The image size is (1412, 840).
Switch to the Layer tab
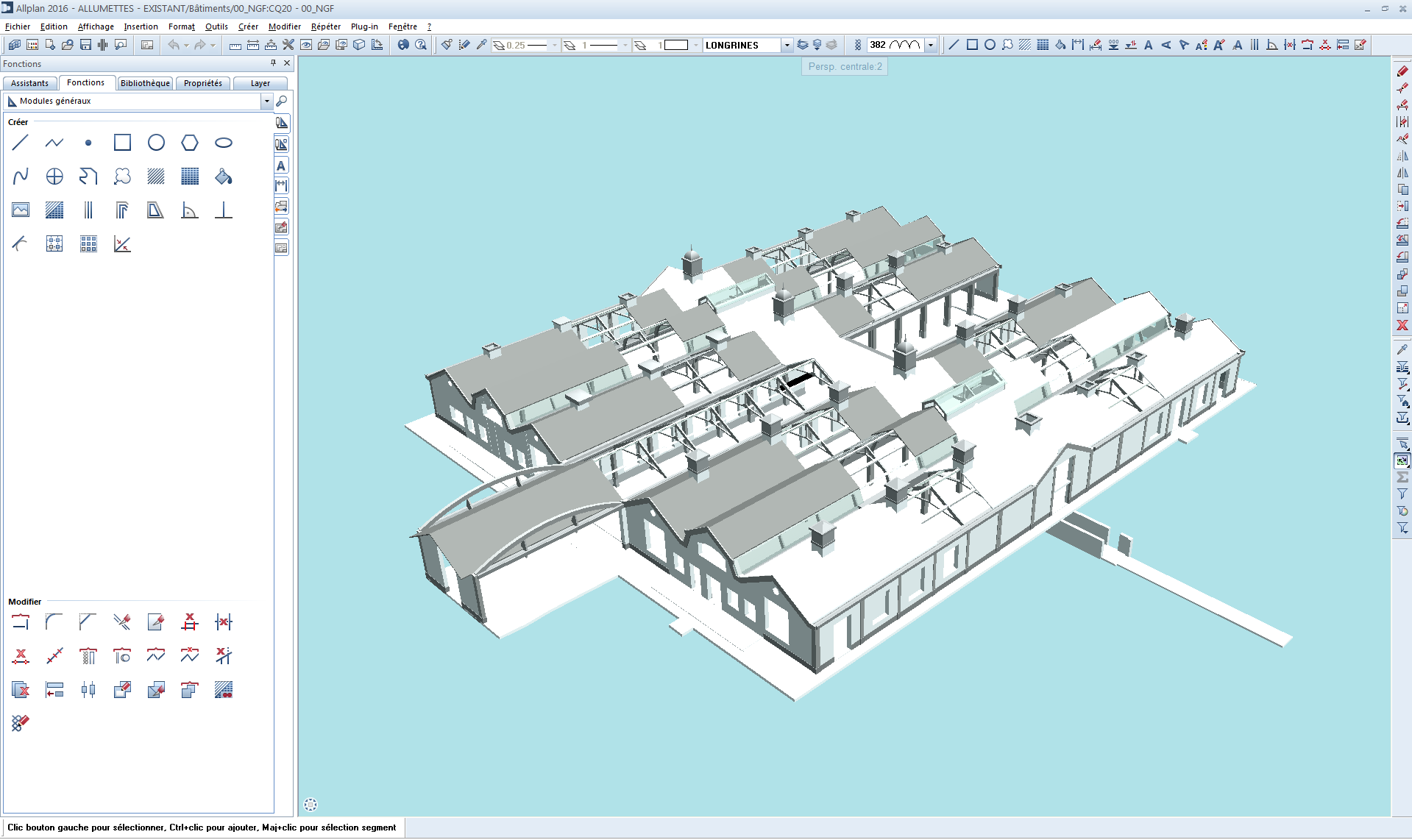click(260, 83)
